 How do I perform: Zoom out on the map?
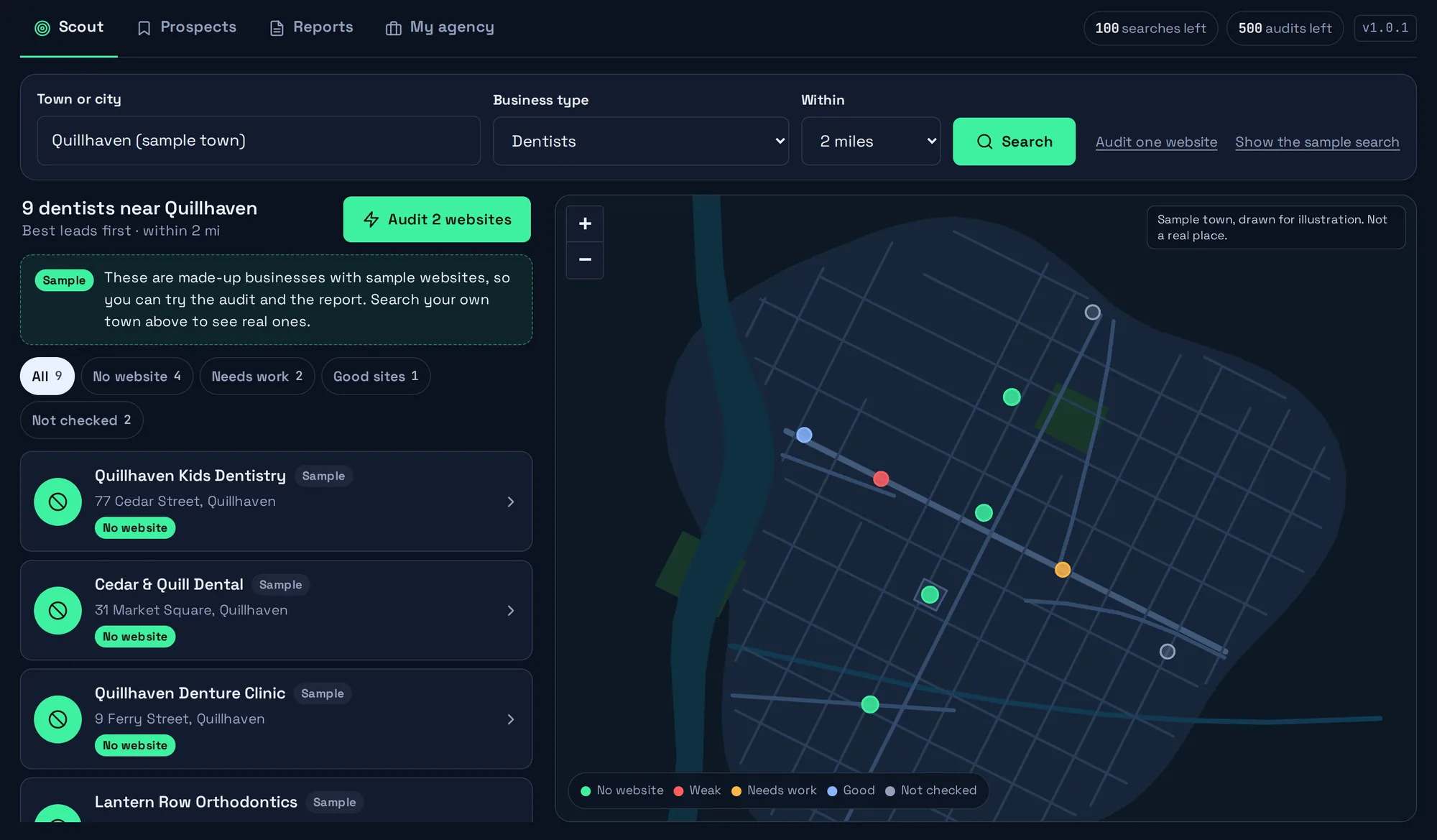[x=585, y=259]
